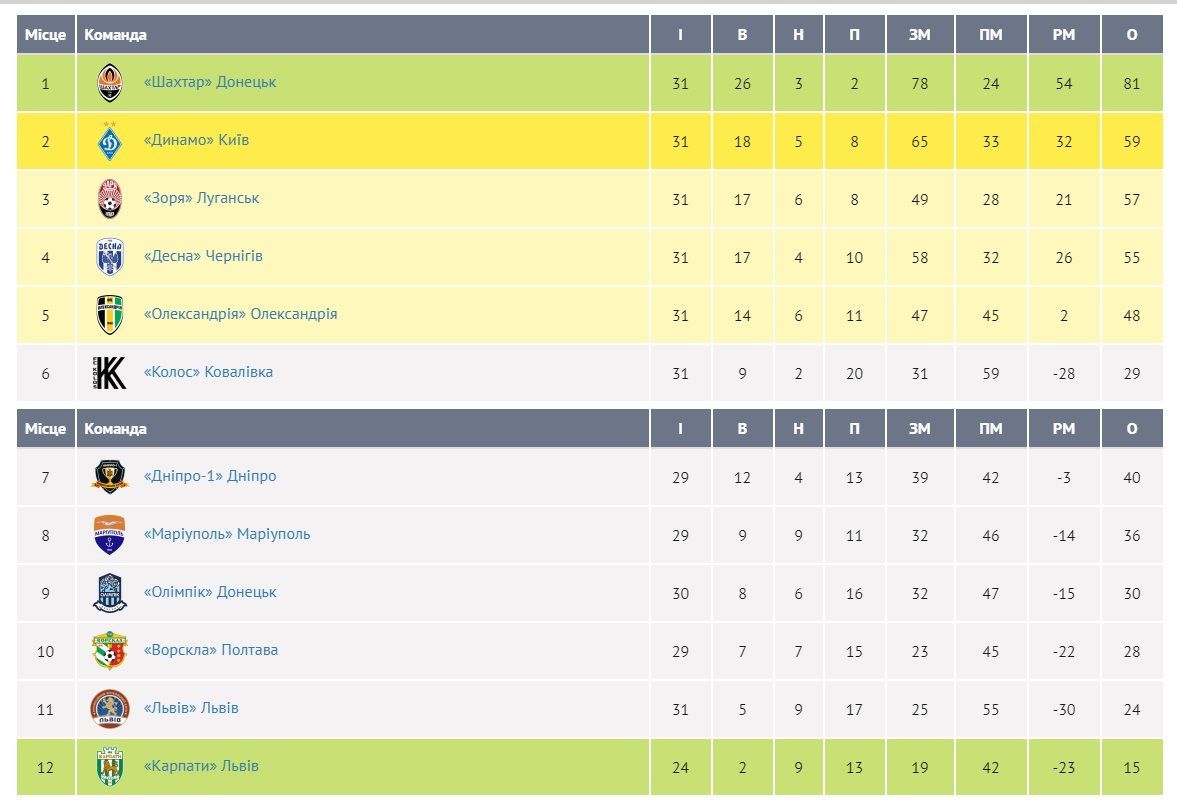Image resolution: width=1177 pixels, height=807 pixels.
Task: Click the Lviv club round emblem
Action: coord(110,709)
